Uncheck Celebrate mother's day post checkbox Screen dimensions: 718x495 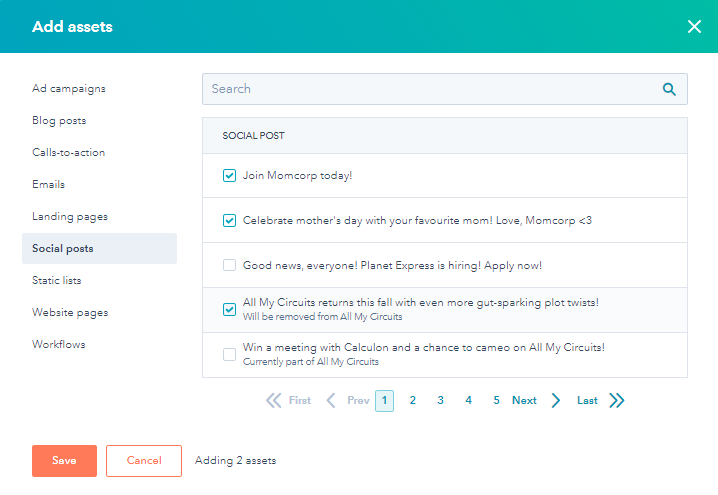pos(229,220)
